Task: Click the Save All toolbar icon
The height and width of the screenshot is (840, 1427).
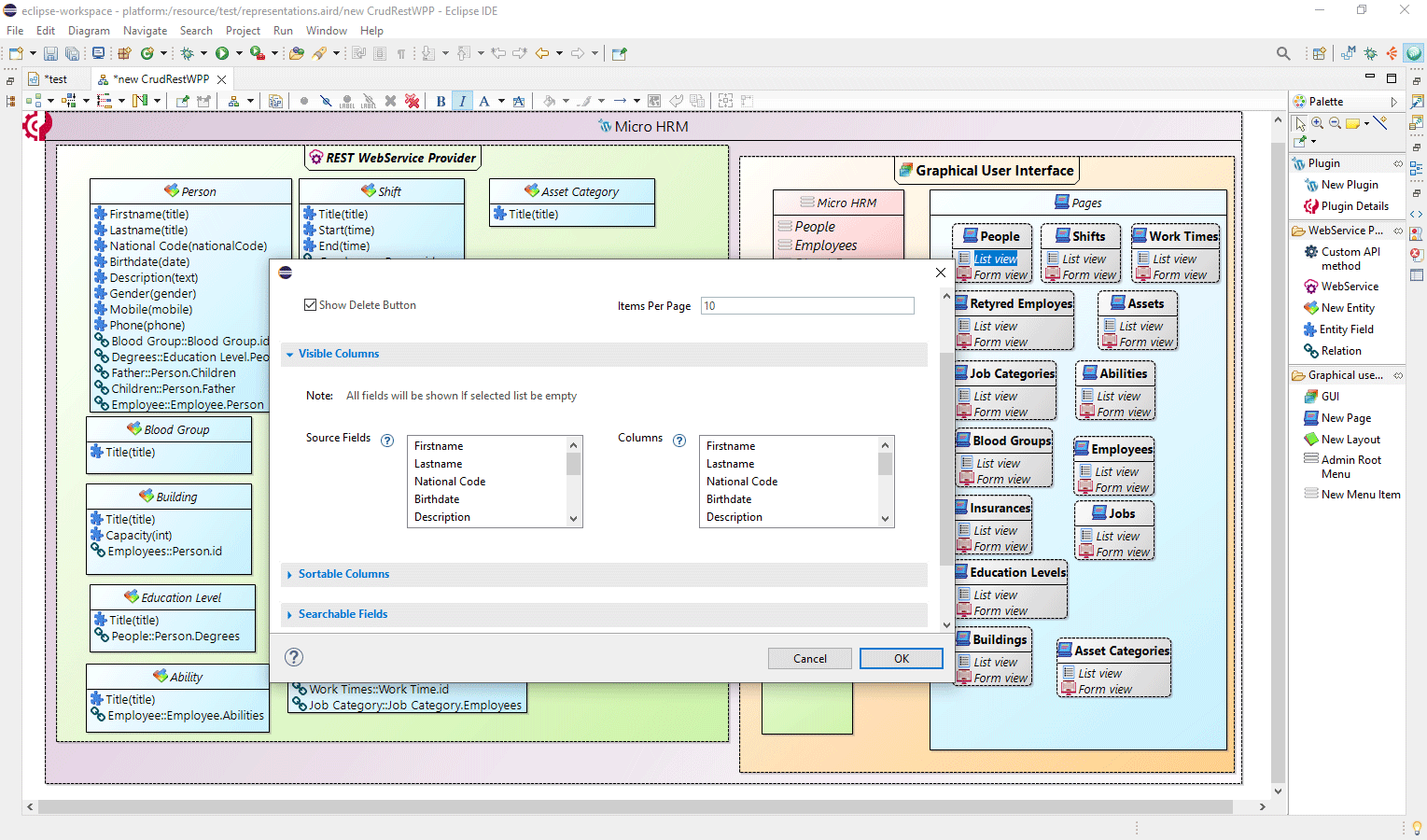Action: [x=72, y=53]
